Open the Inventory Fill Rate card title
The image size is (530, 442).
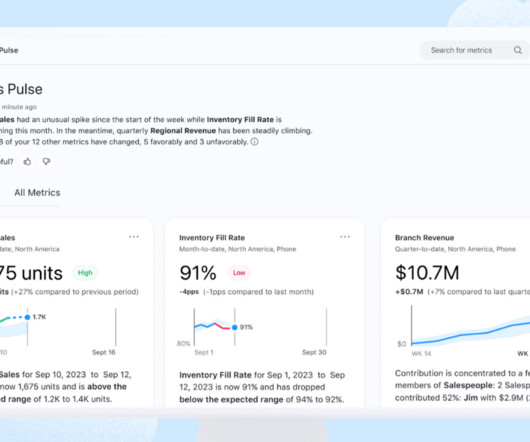coord(212,238)
